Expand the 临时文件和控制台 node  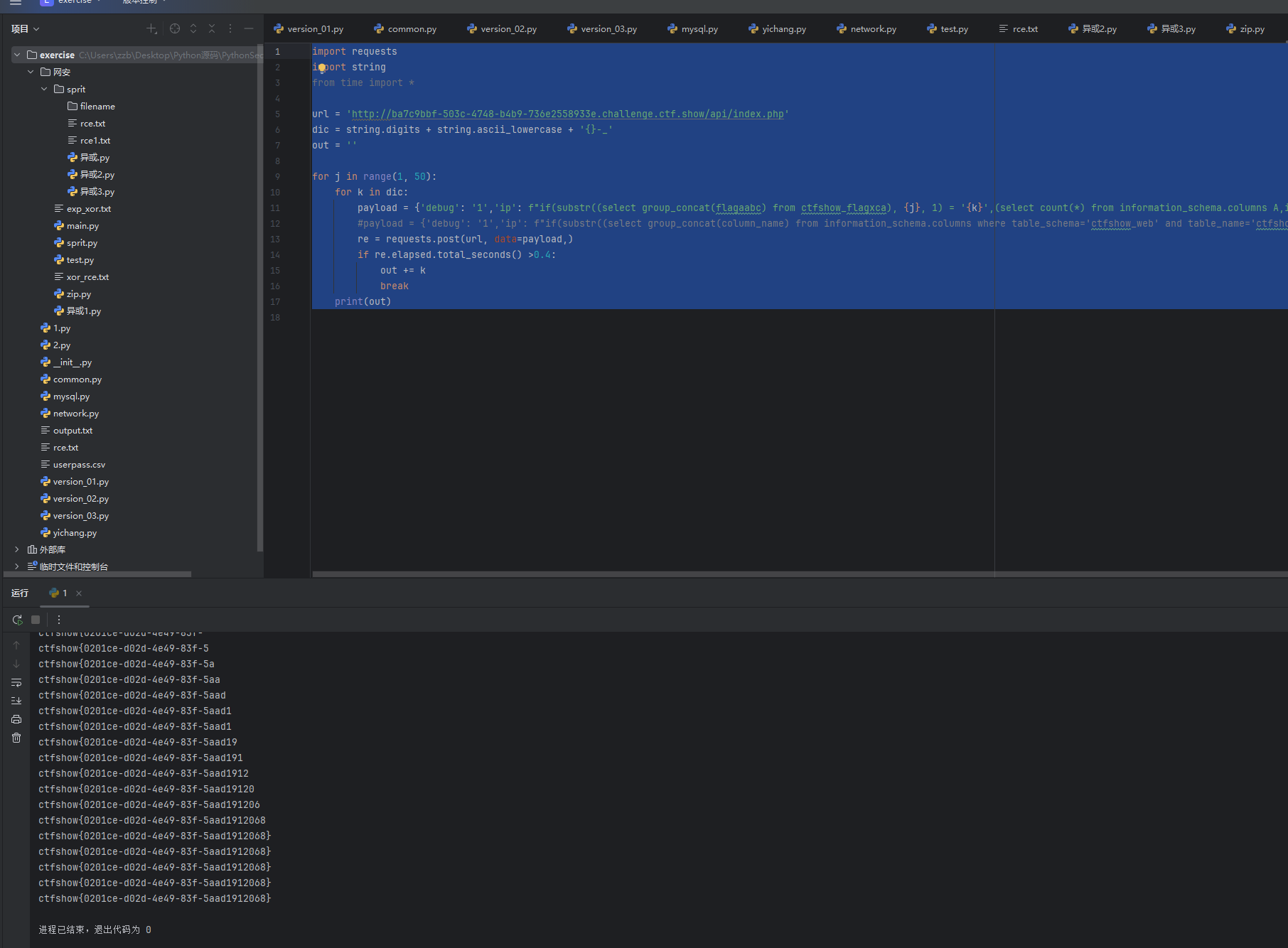point(17,566)
